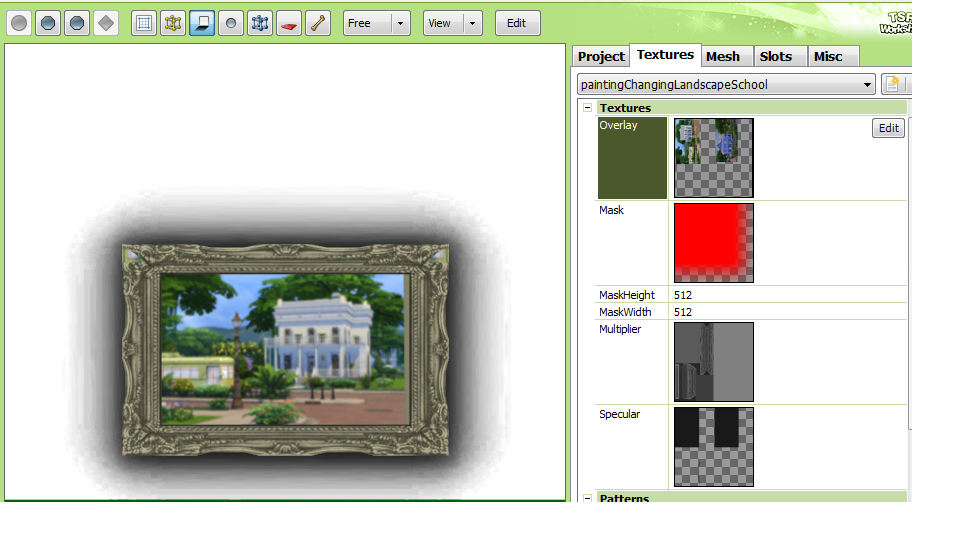This screenshot has height=540, width=960.
Task: Toggle the yellow wireframe cube icon
Action: pyautogui.click(x=173, y=23)
